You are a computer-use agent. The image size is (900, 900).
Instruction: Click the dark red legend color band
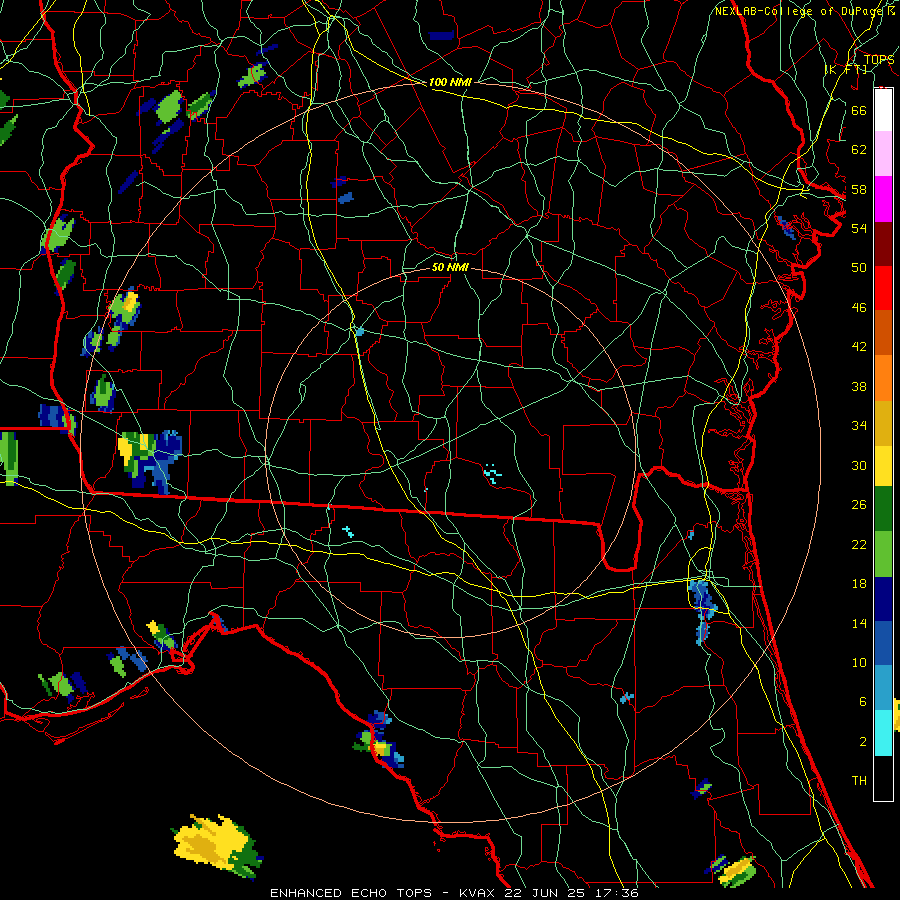[x=883, y=243]
